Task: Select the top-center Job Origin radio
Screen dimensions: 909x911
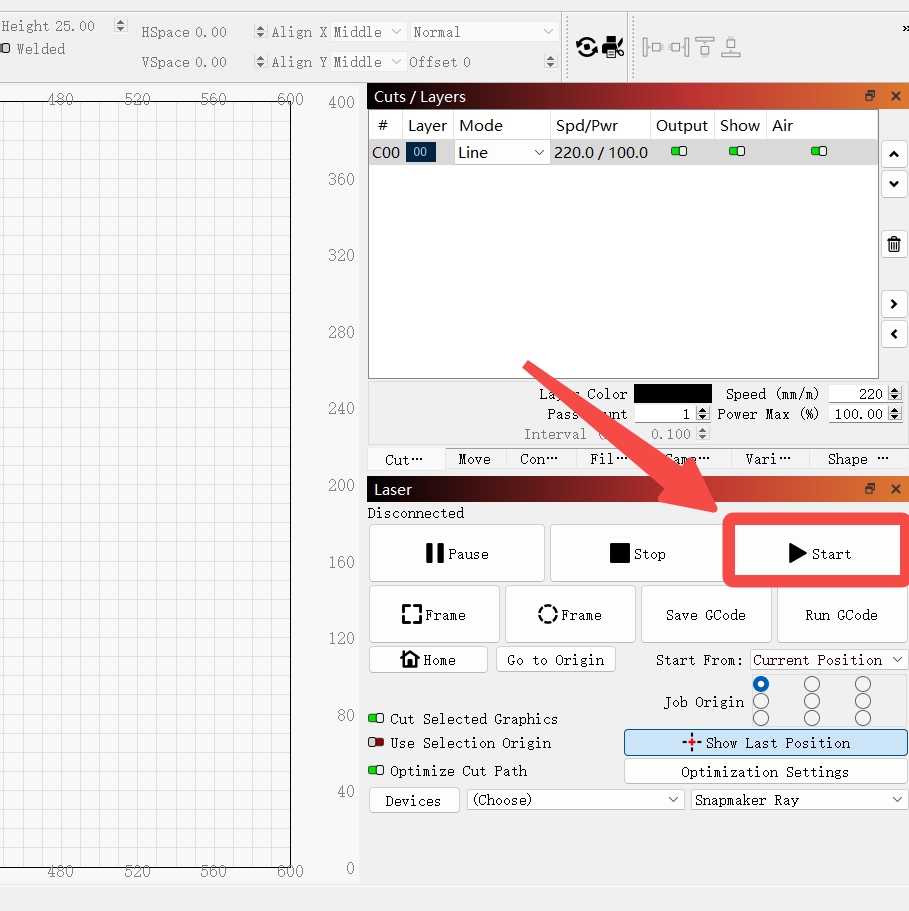Action: tap(811, 684)
